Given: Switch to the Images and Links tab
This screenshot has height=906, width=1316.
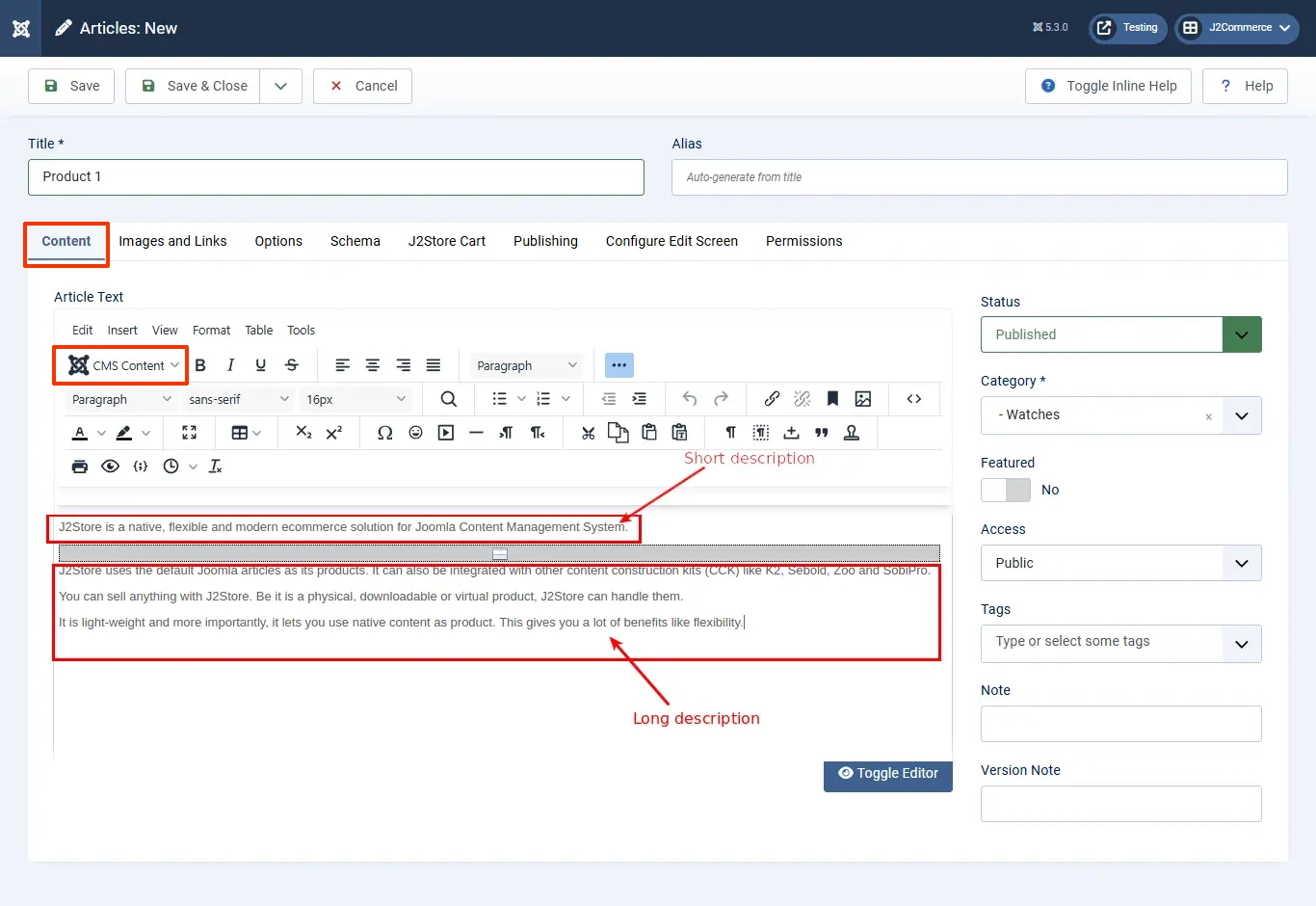Looking at the screenshot, I should coord(173,241).
